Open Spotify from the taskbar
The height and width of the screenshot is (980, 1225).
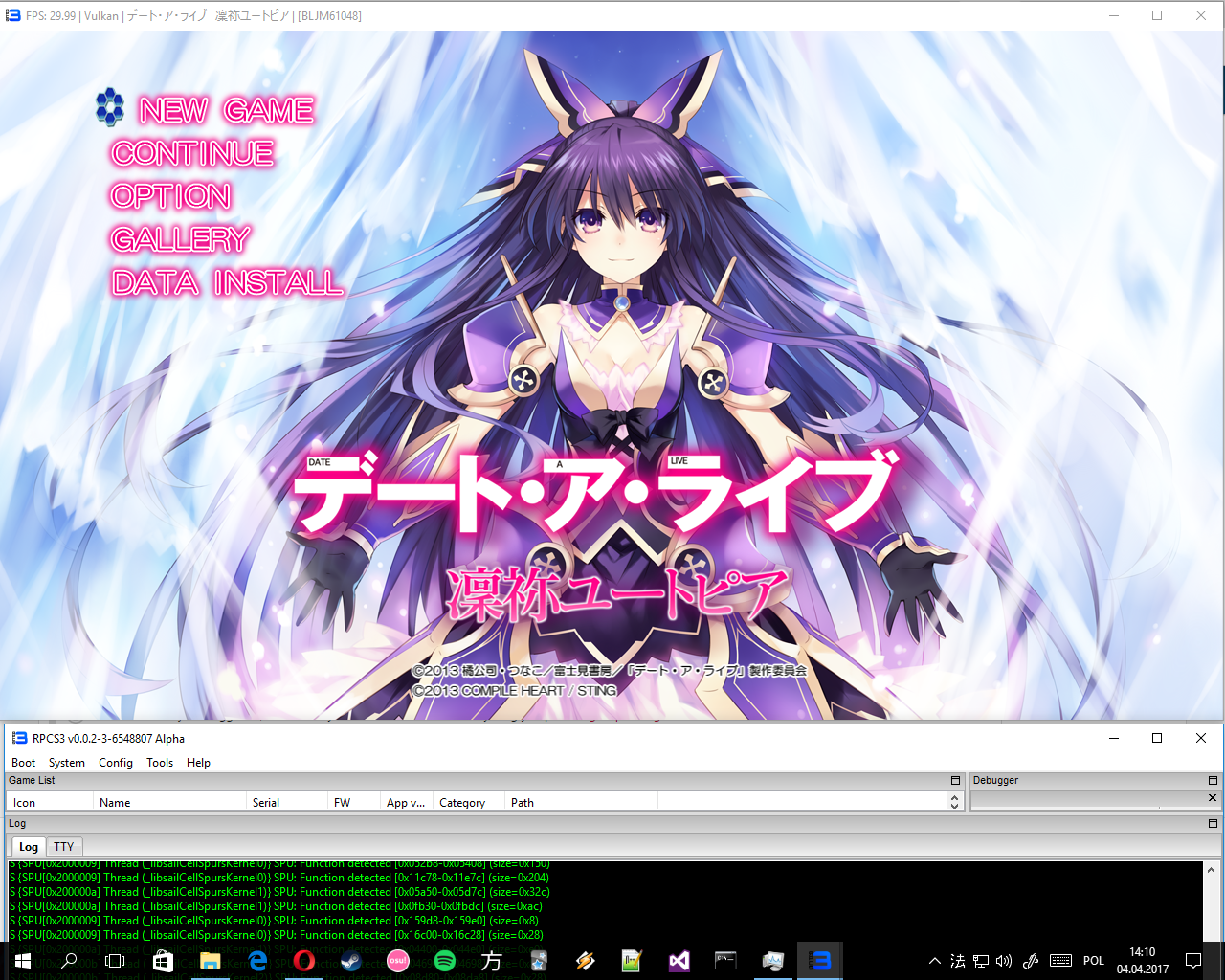[445, 961]
